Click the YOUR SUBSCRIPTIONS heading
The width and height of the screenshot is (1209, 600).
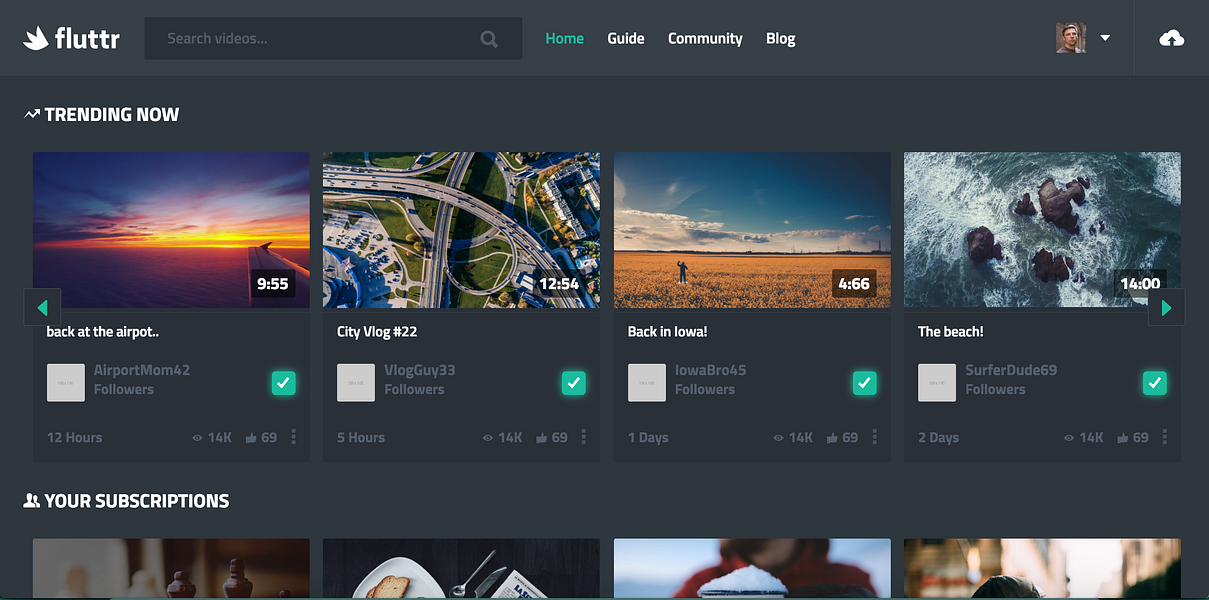[x=137, y=501]
